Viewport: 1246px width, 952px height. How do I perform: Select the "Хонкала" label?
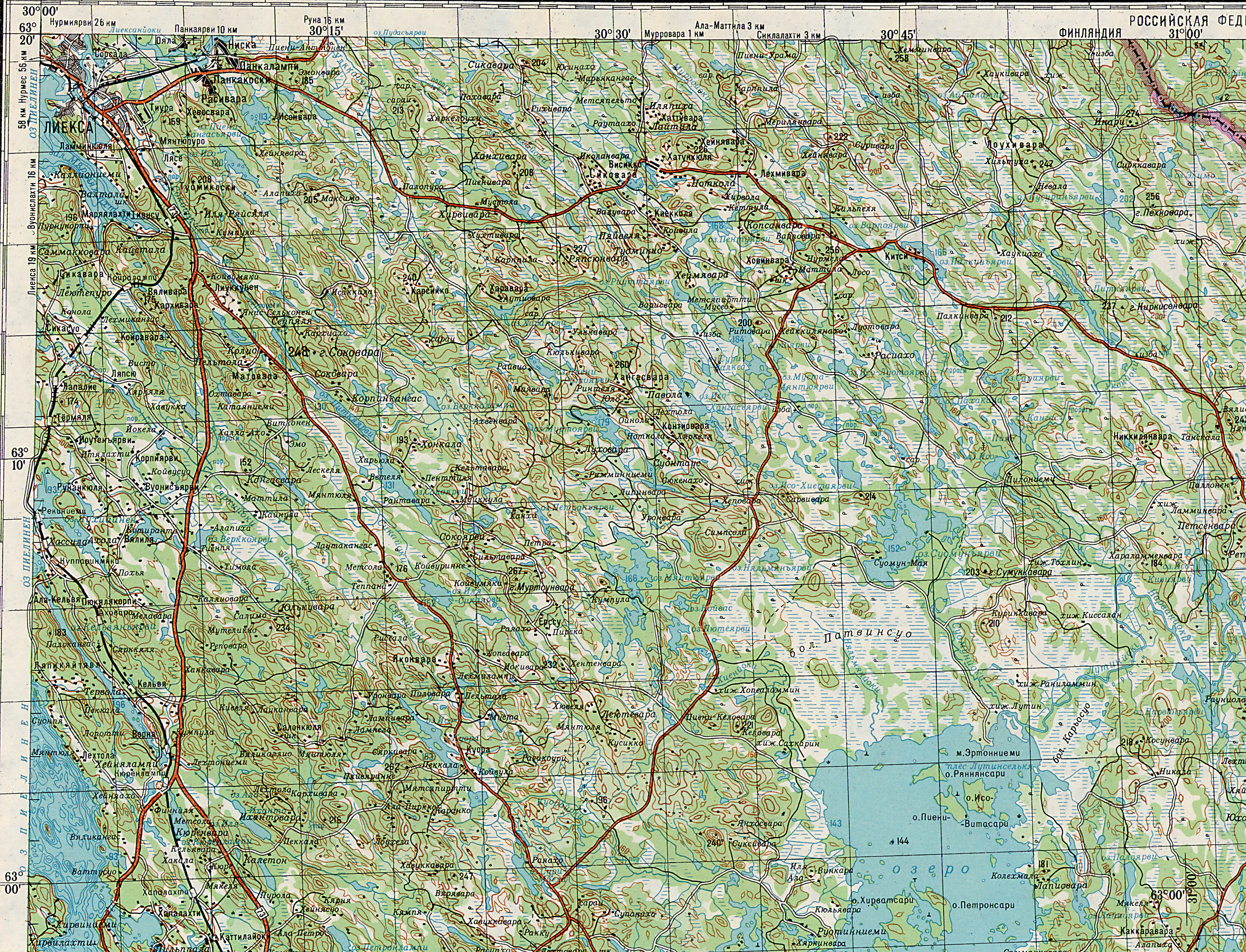442,445
